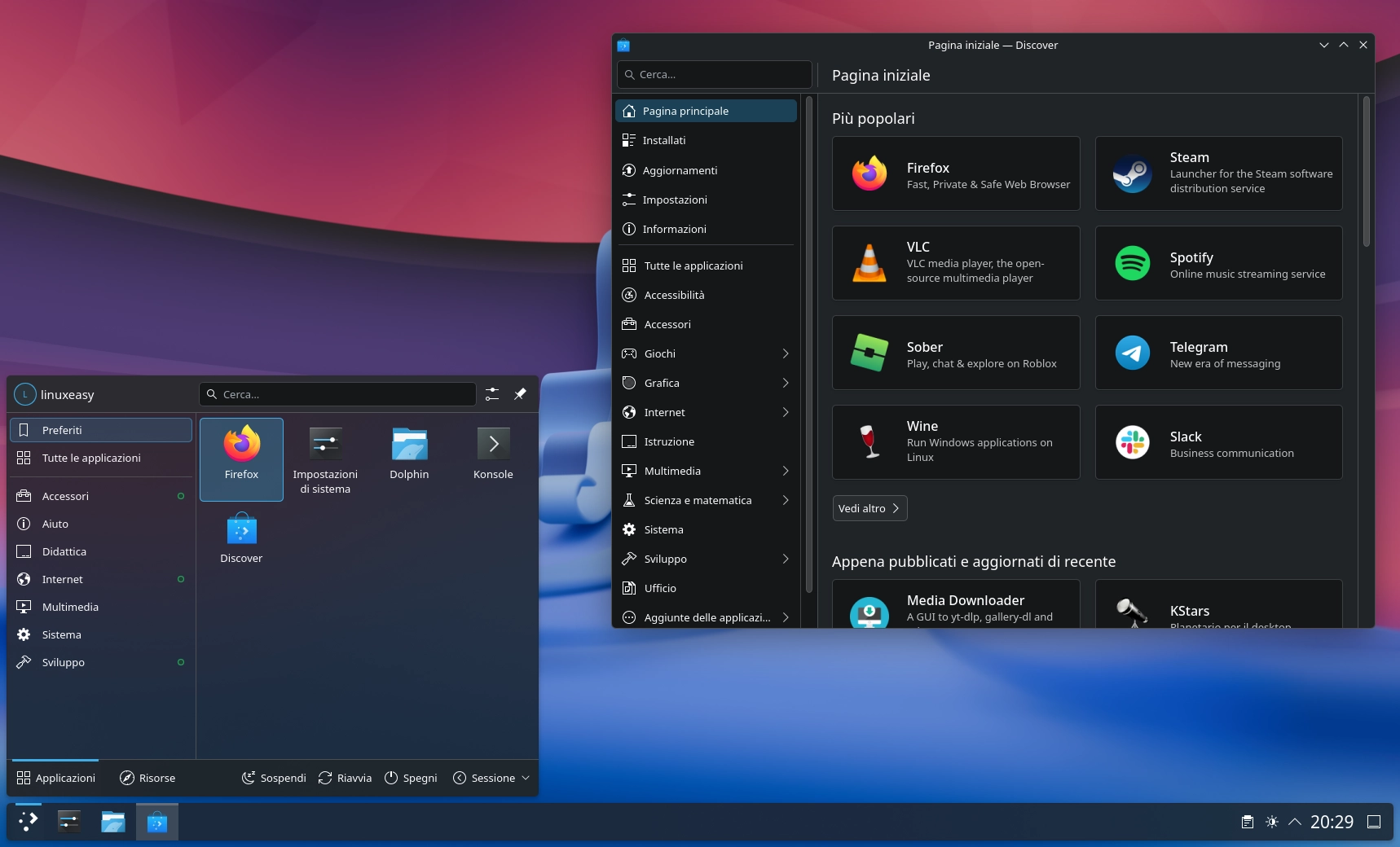Open Sviluppo category in the launcher
Screen dimensions: 1400x847
(x=101, y=662)
